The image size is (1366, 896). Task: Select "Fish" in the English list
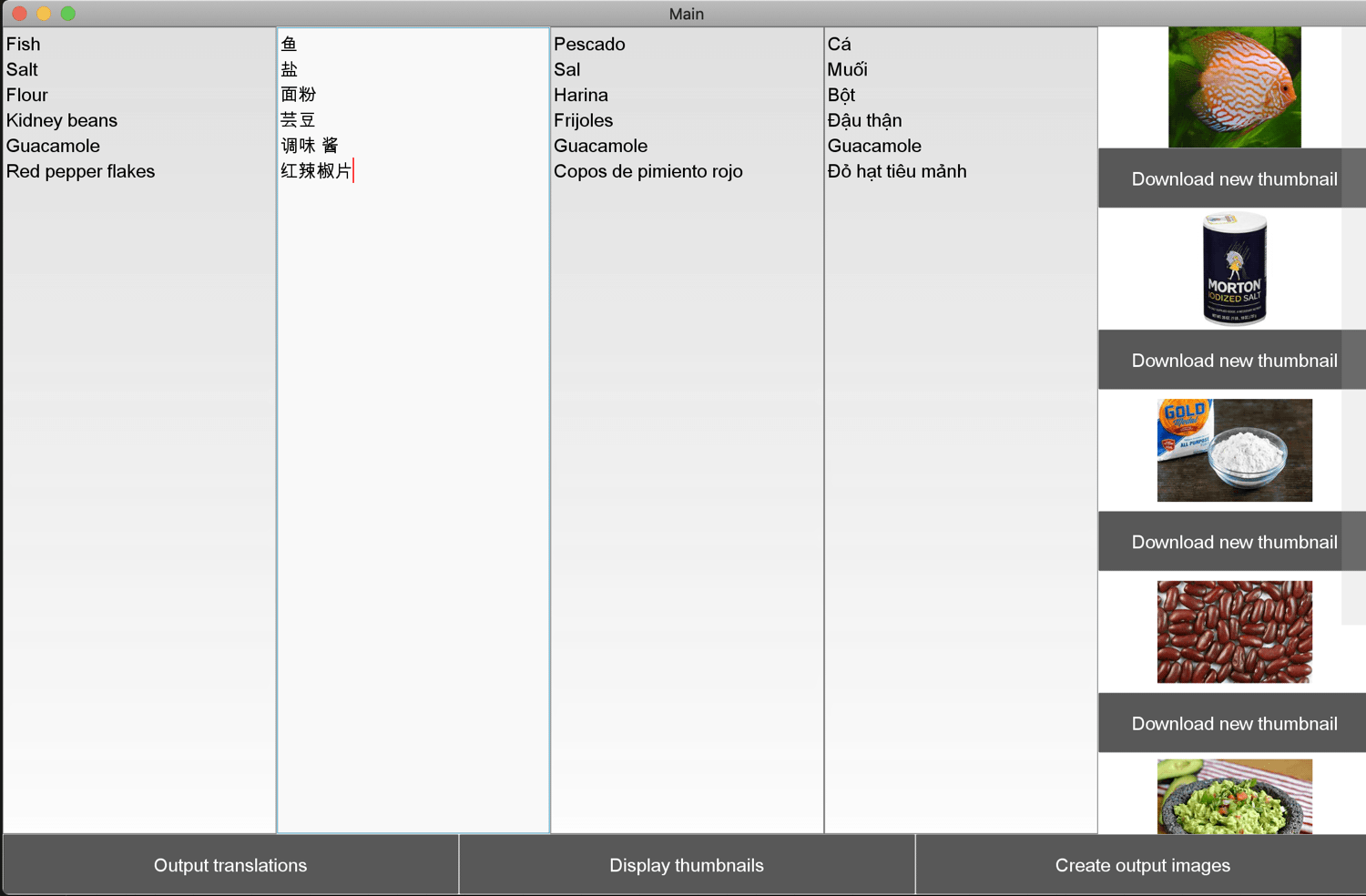tap(23, 44)
